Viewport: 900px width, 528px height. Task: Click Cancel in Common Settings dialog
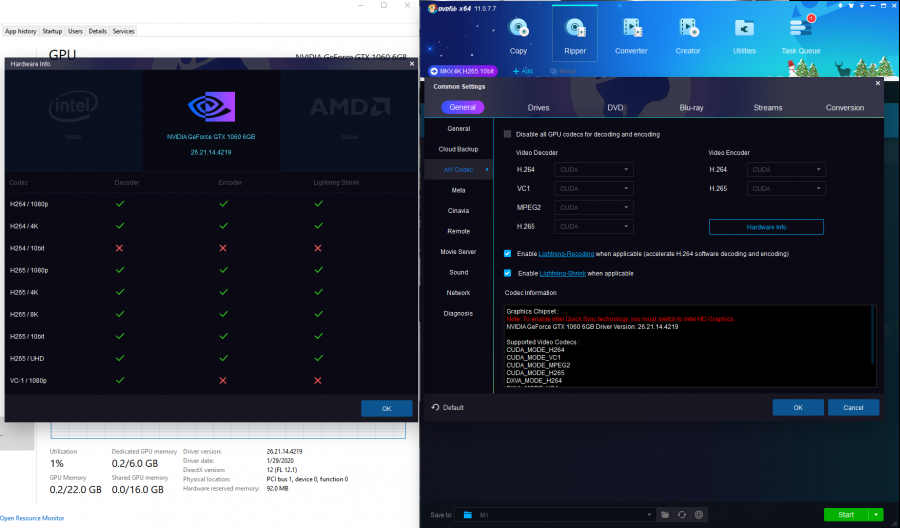[853, 407]
